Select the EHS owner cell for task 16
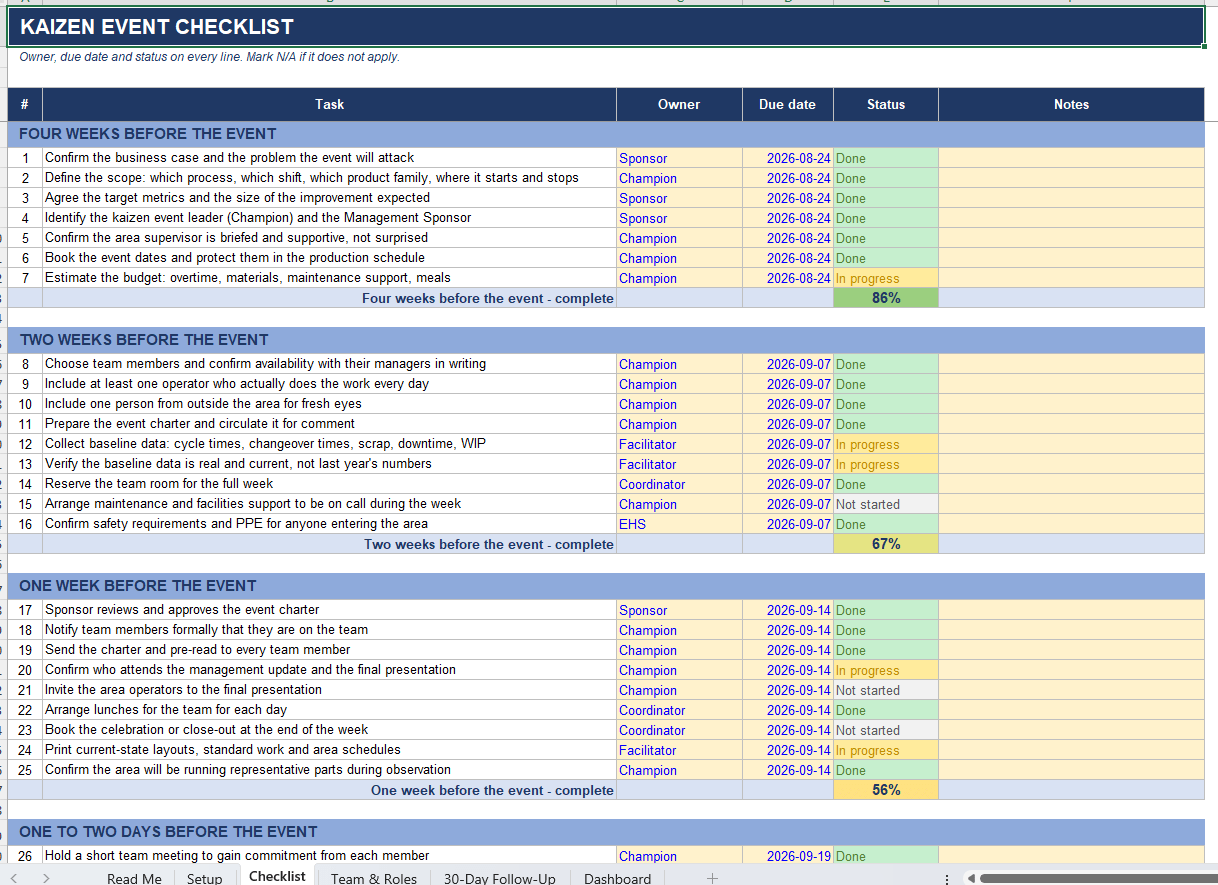The height and width of the screenshot is (885, 1218). pyautogui.click(x=679, y=524)
